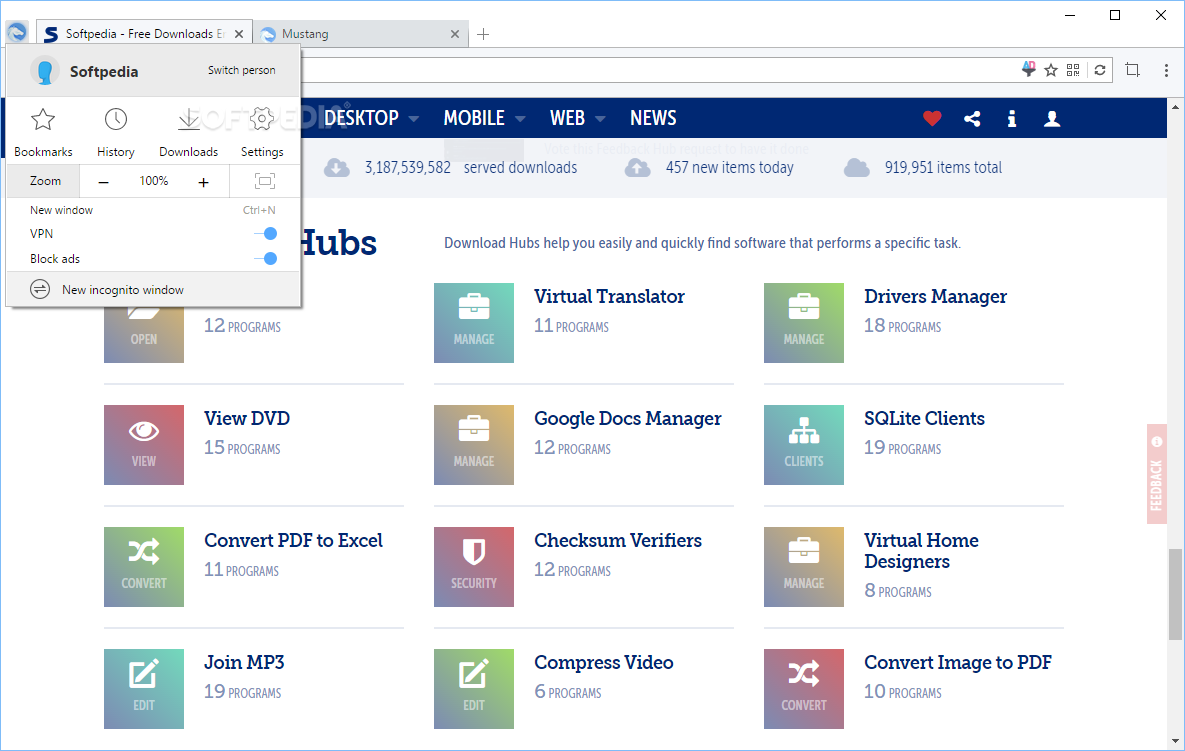This screenshot has height=751, width=1185.
Task: Open Virtual Home Designers link
Action: coord(921,551)
